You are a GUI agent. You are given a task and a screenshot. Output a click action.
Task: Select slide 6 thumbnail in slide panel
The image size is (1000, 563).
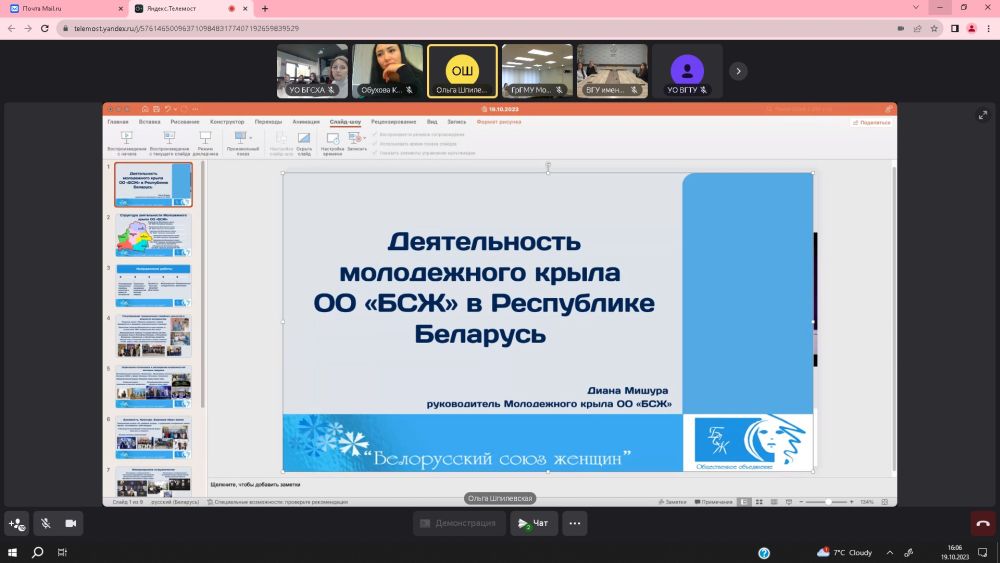(x=153, y=437)
